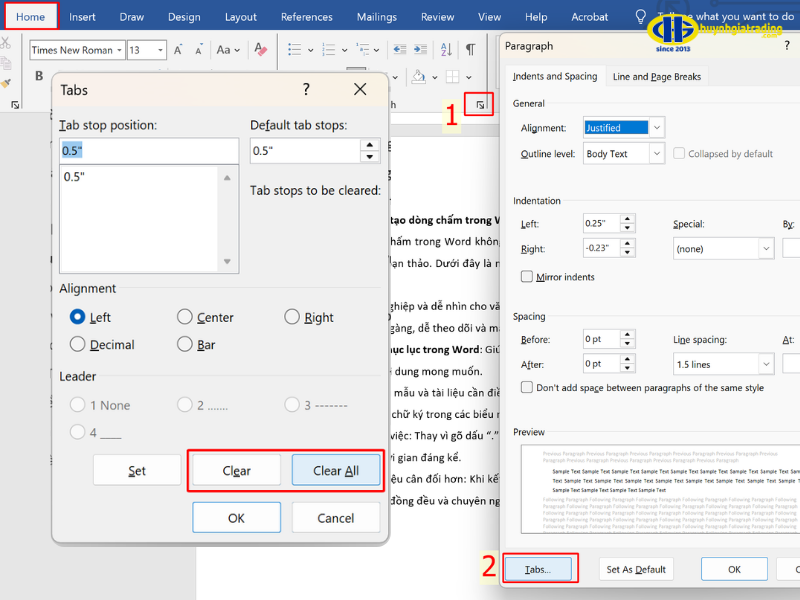Click the Sort A-Z icon
Screen dimensions: 800x600
446,49
